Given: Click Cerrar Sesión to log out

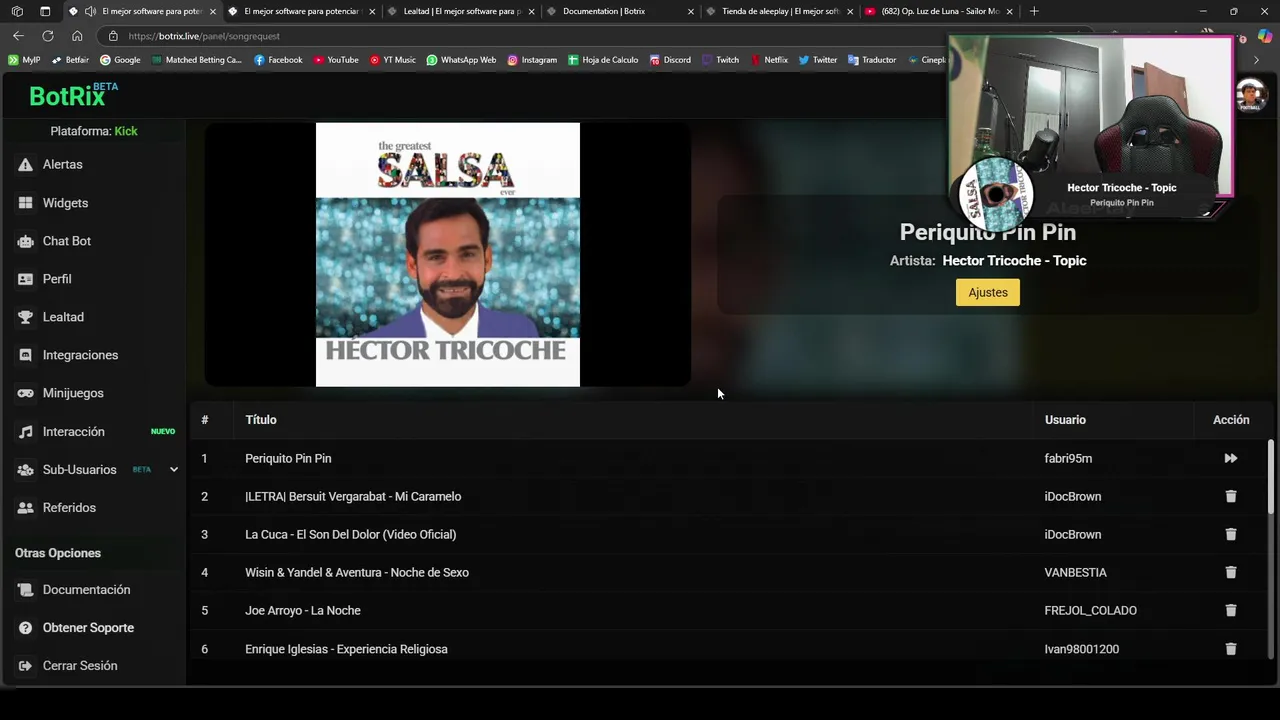Looking at the screenshot, I should 80,666.
